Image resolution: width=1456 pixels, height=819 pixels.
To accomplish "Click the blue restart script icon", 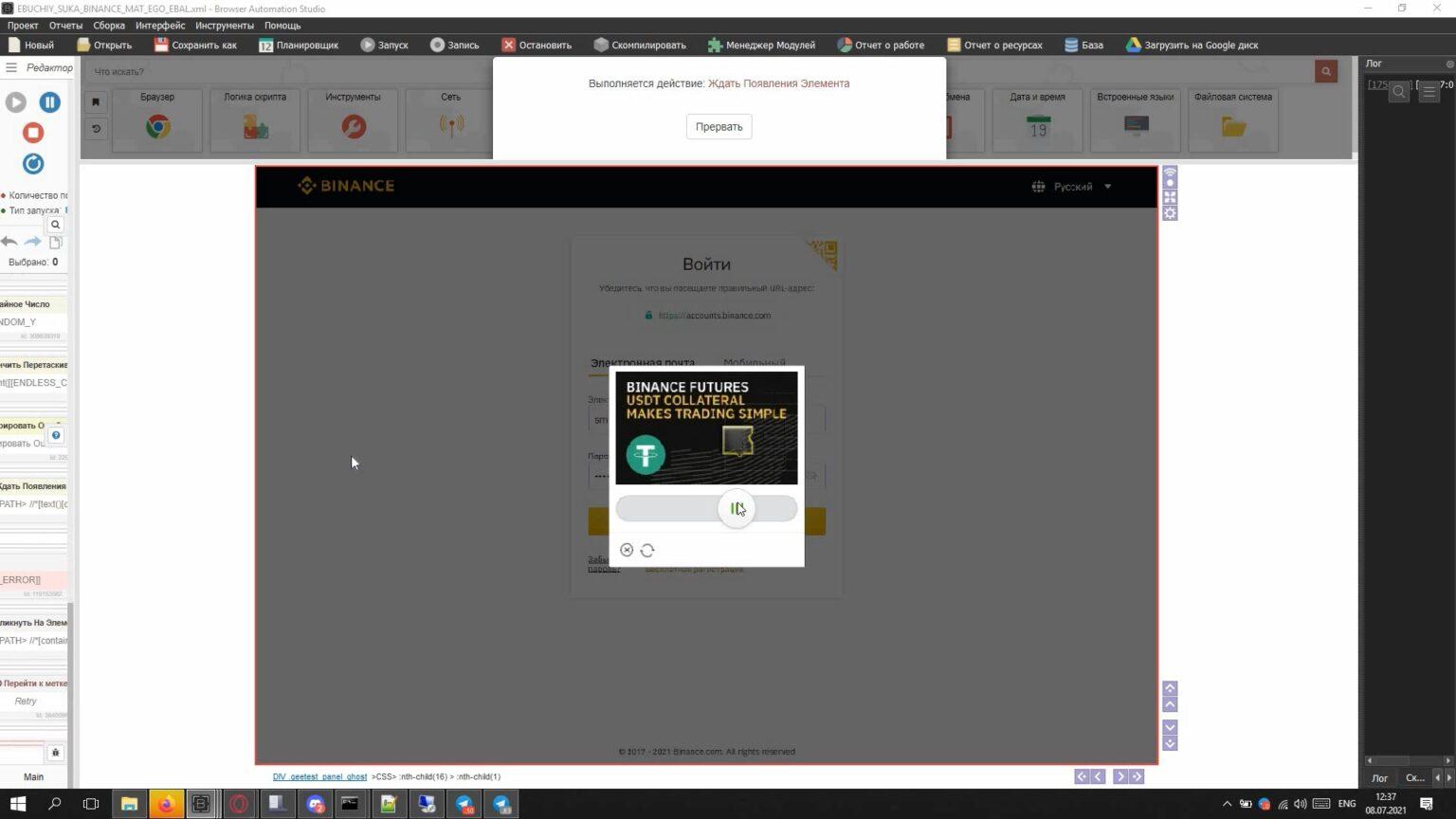I will [x=33, y=163].
